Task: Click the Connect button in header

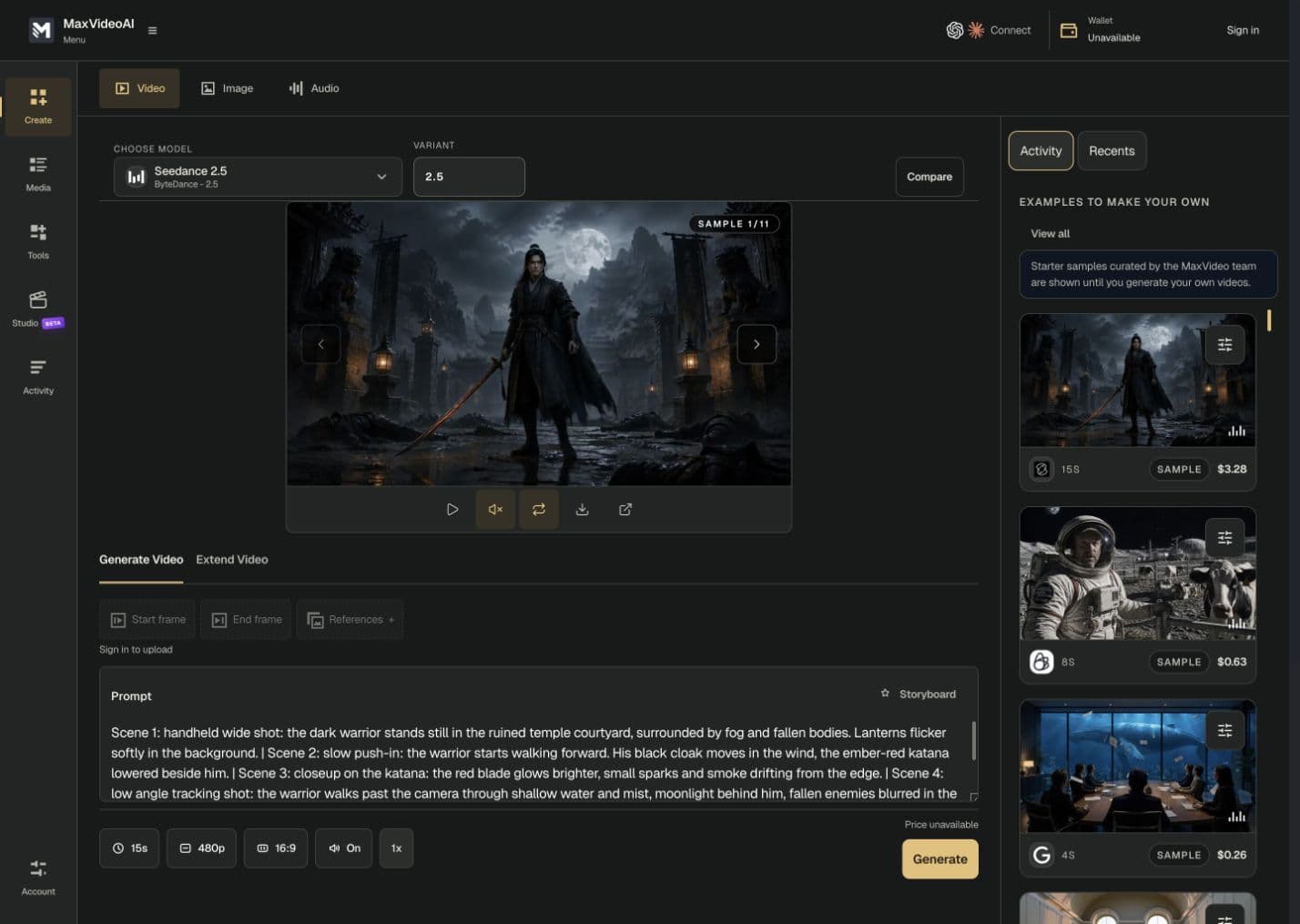Action: [x=989, y=30]
